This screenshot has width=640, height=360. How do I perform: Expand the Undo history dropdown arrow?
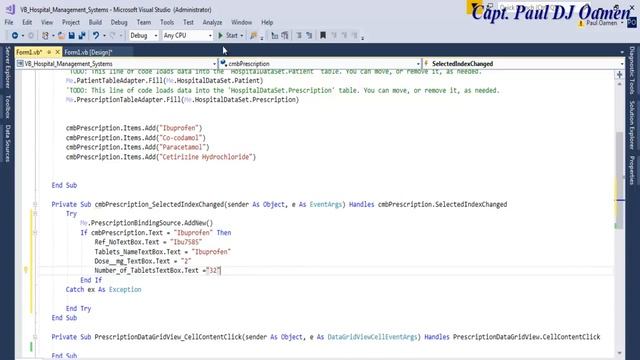(x=104, y=36)
